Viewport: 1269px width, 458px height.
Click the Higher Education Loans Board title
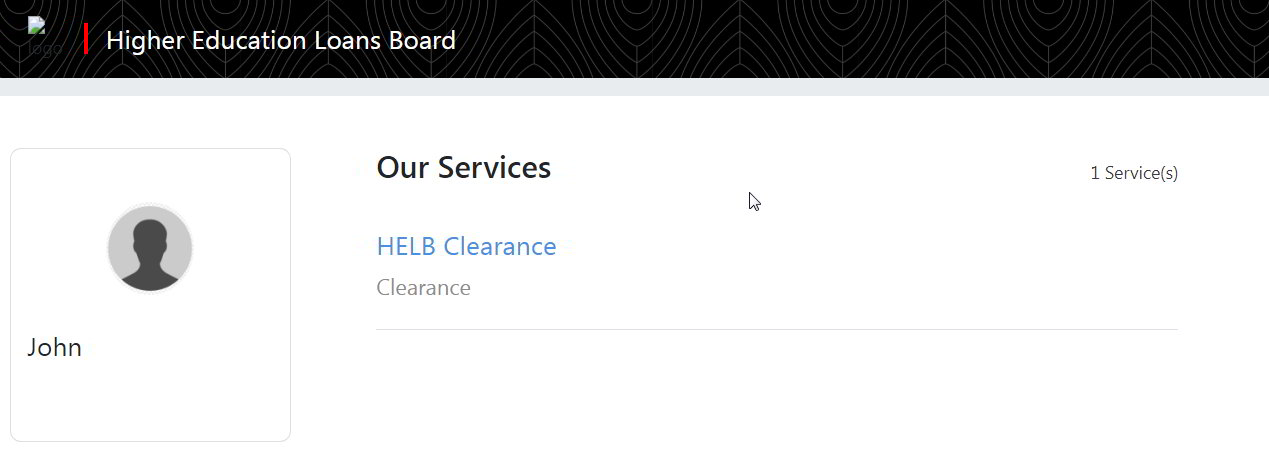point(281,40)
